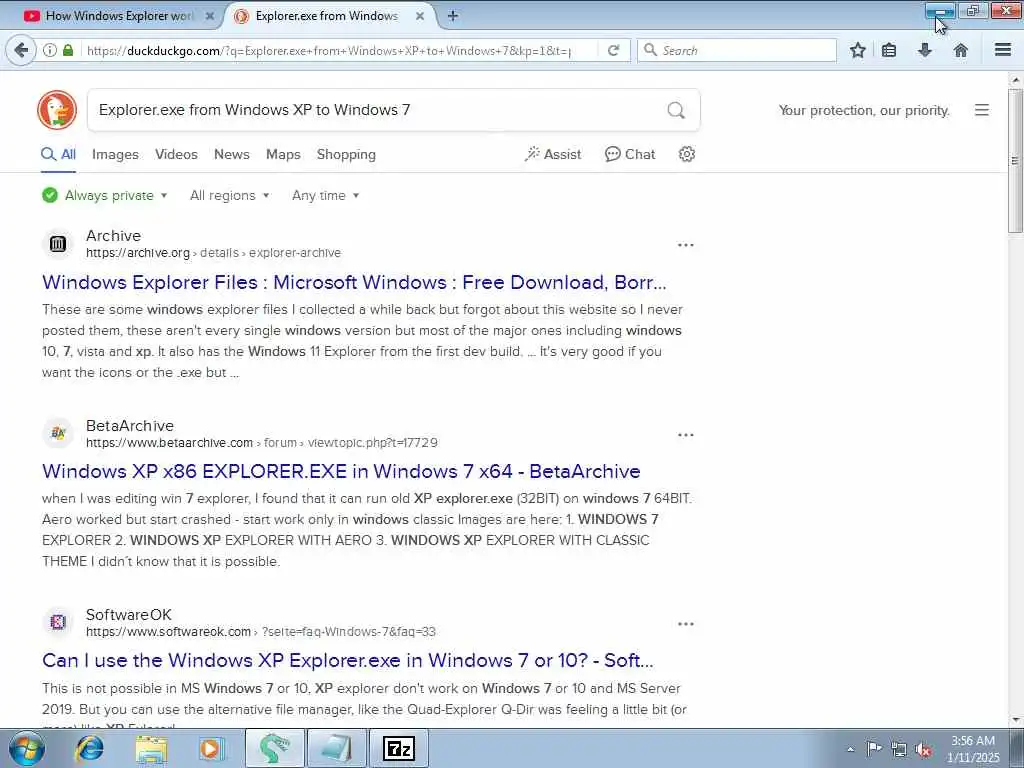
Task: Open more options for the Archive result
Action: pyautogui.click(x=686, y=245)
